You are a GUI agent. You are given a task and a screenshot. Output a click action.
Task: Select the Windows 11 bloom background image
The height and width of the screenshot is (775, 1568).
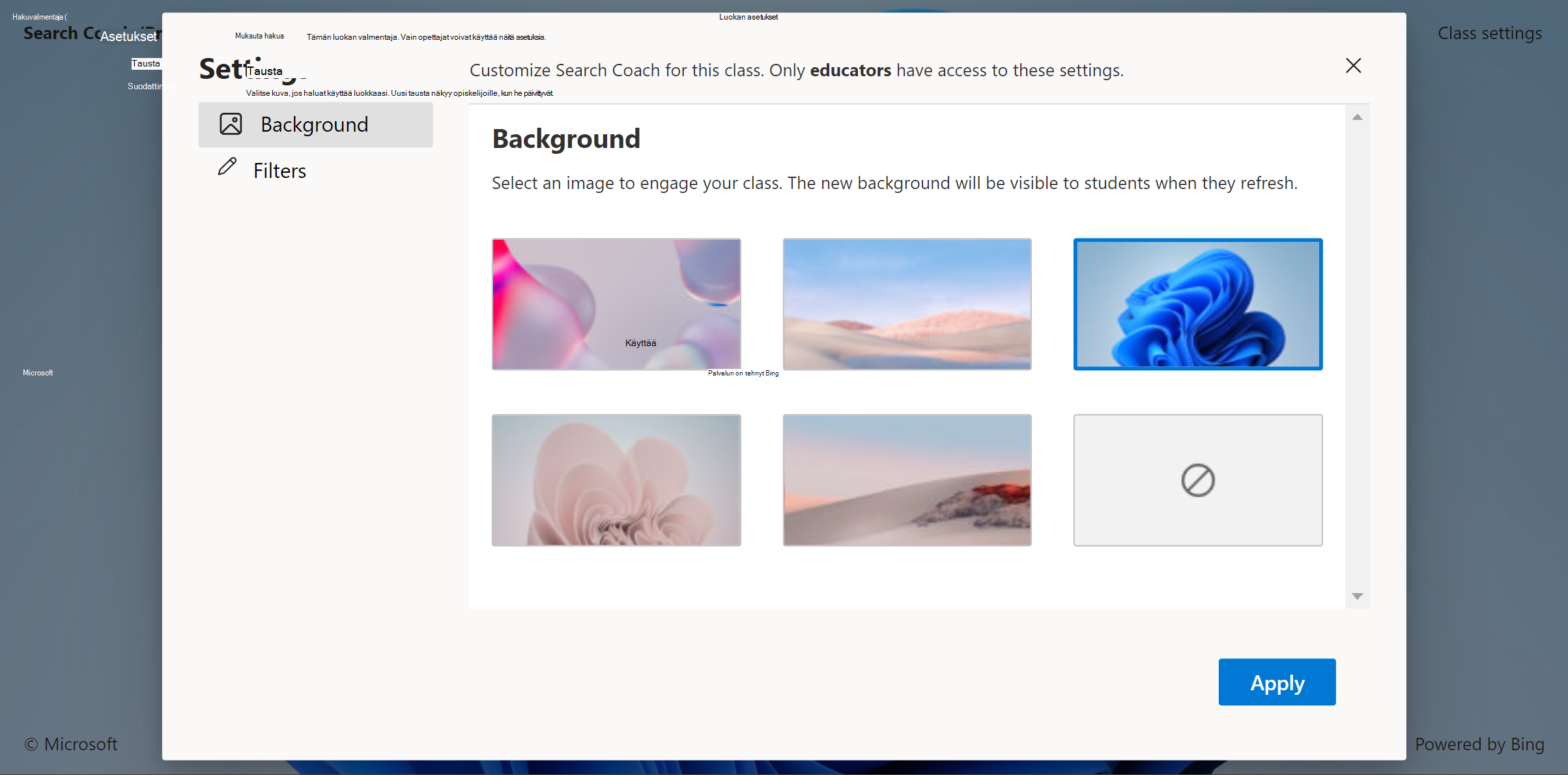pos(1198,304)
